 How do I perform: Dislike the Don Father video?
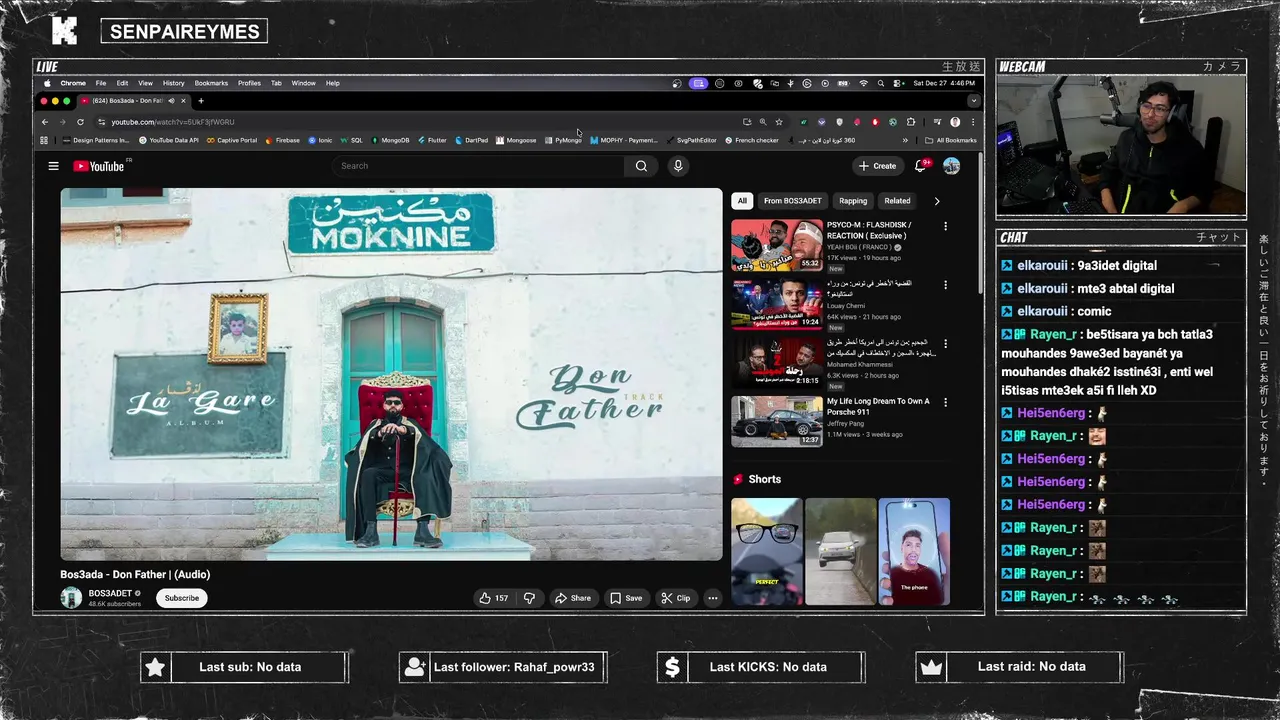[529, 598]
